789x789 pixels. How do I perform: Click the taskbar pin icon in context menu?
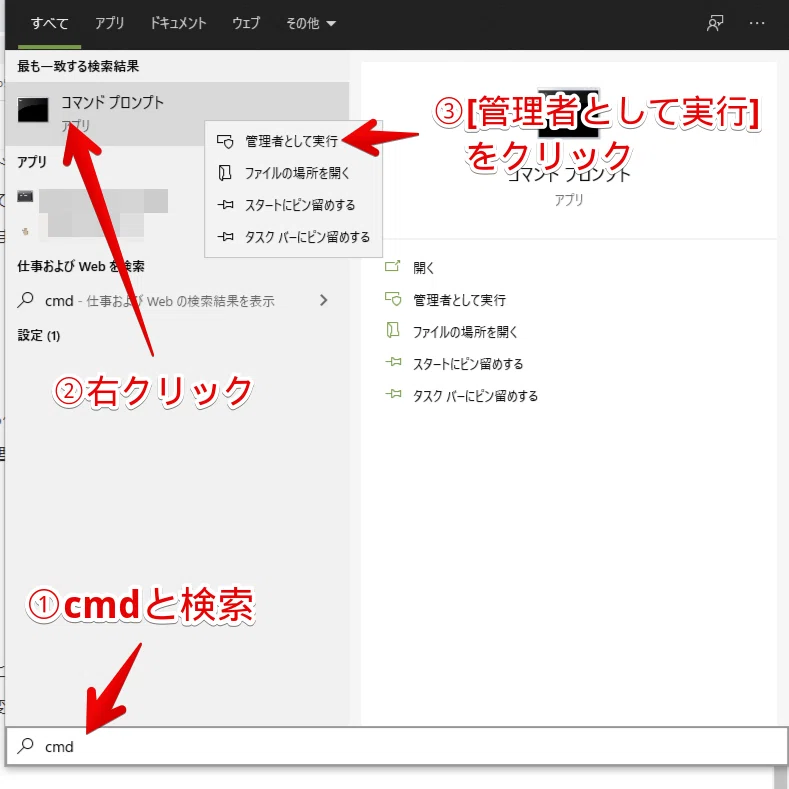click(225, 236)
